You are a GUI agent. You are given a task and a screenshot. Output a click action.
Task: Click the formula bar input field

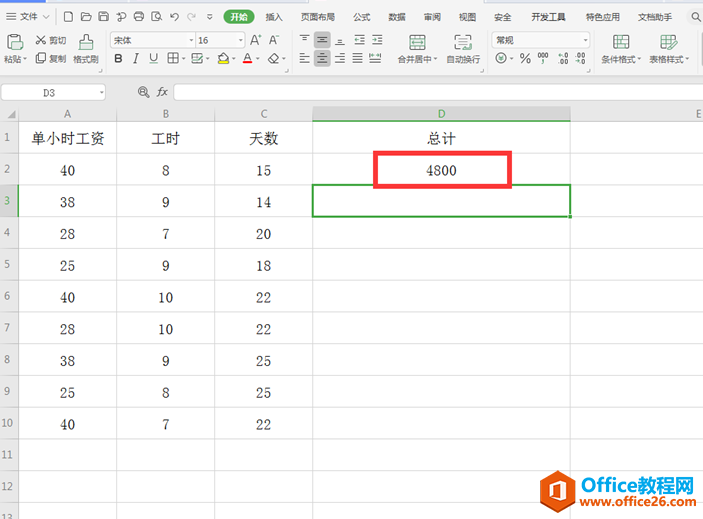click(x=438, y=92)
